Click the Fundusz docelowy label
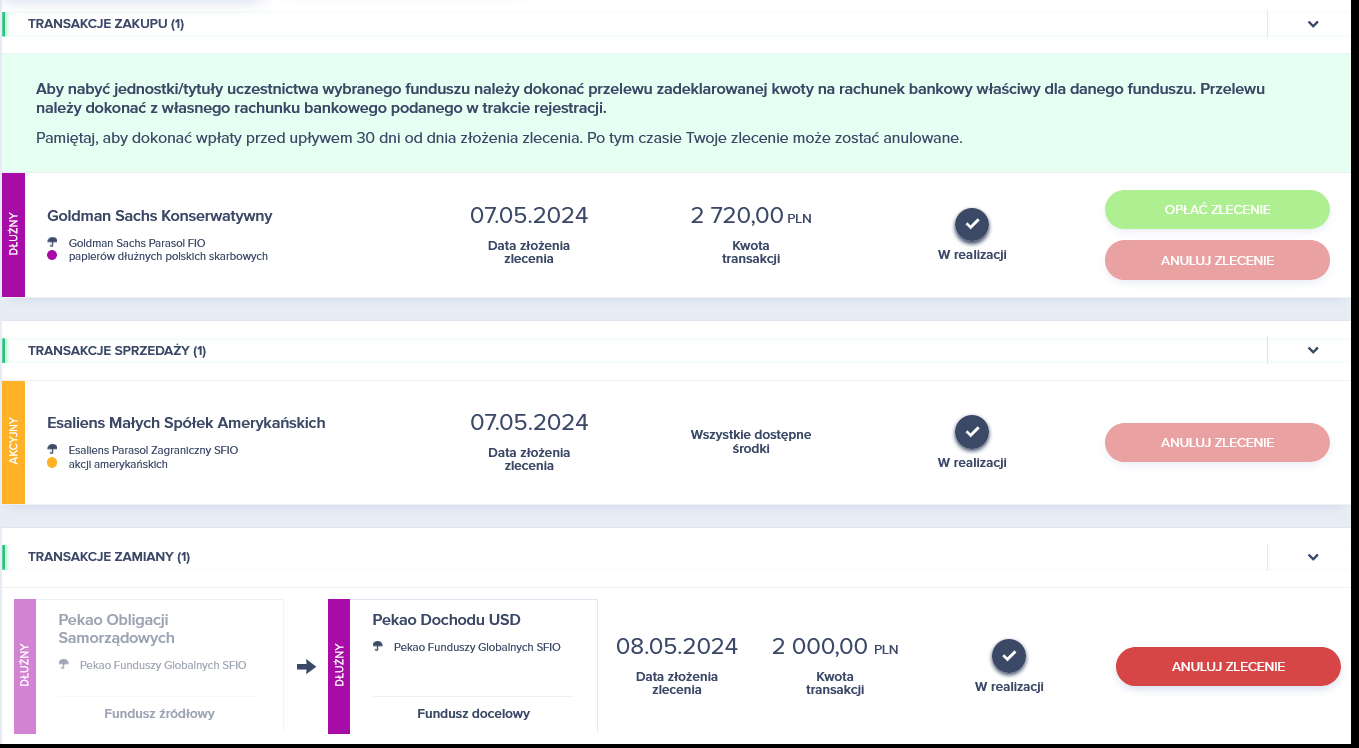This screenshot has height=748, width=1359. tap(473, 714)
